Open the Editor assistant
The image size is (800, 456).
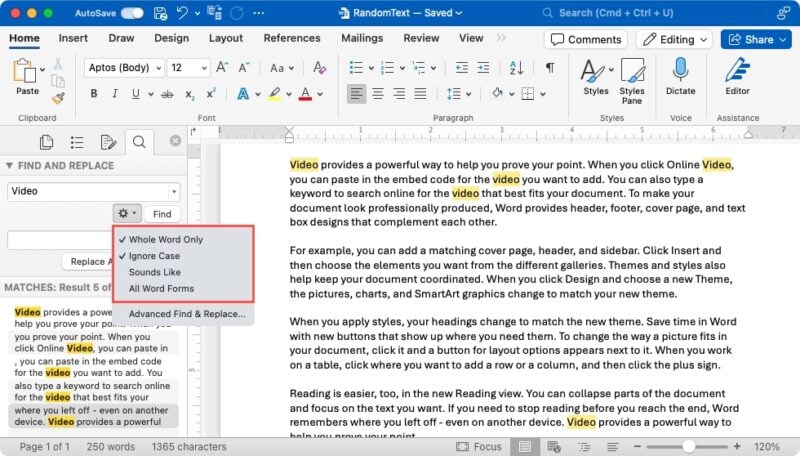(x=737, y=77)
